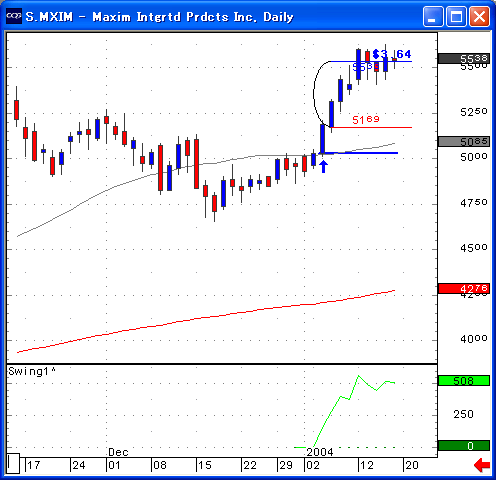Click date marker 22 on time axis
Screen dimensions: 496x480
250,465
